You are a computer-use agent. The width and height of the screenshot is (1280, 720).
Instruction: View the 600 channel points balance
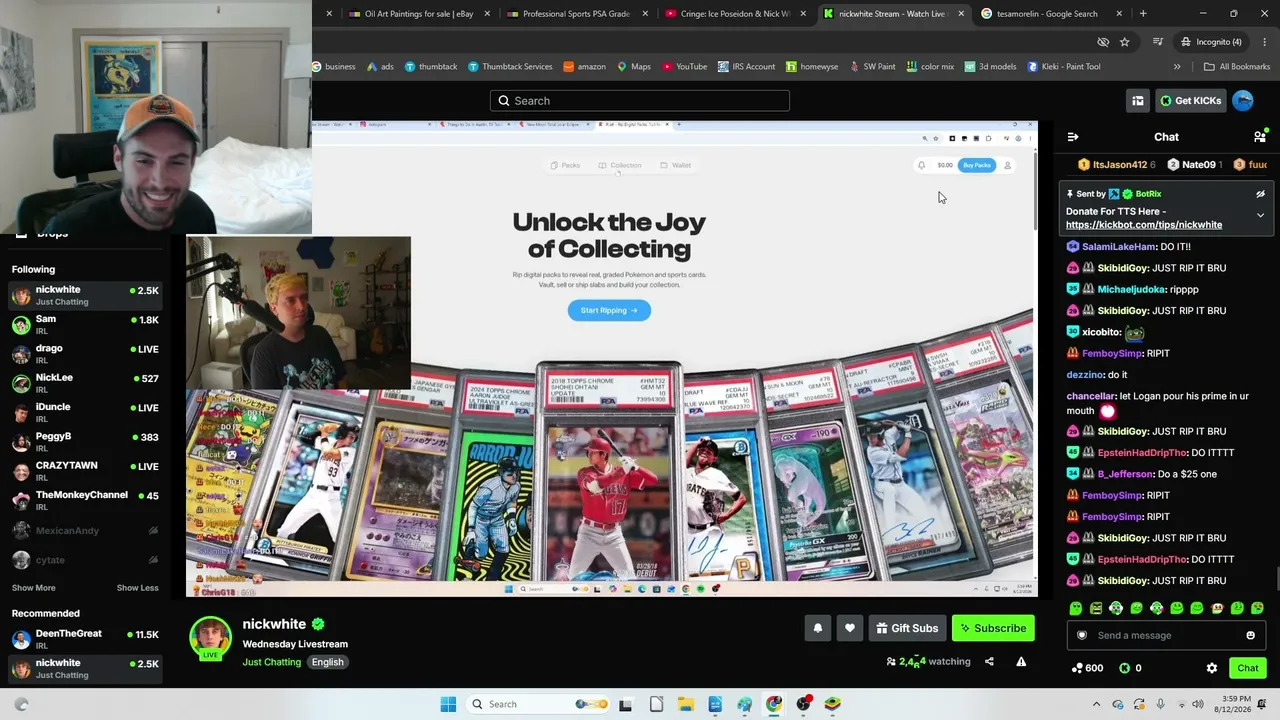[1087, 668]
